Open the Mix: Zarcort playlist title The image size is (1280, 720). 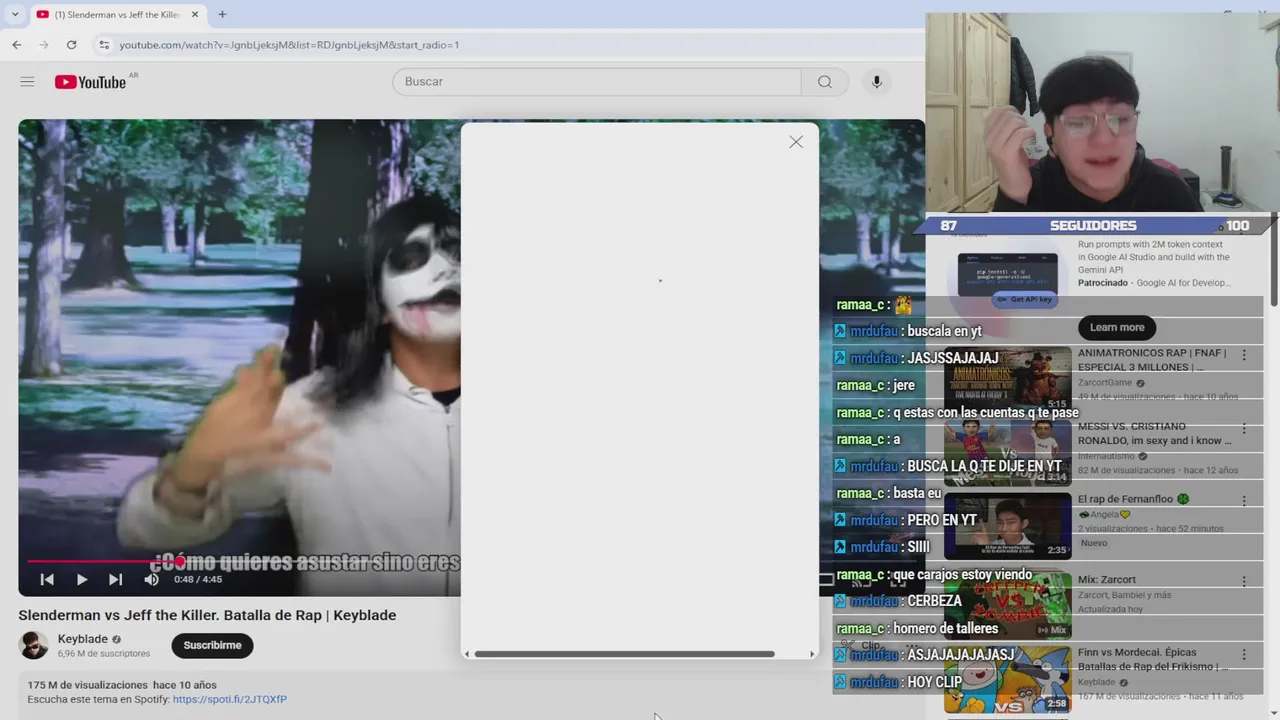tap(1107, 579)
